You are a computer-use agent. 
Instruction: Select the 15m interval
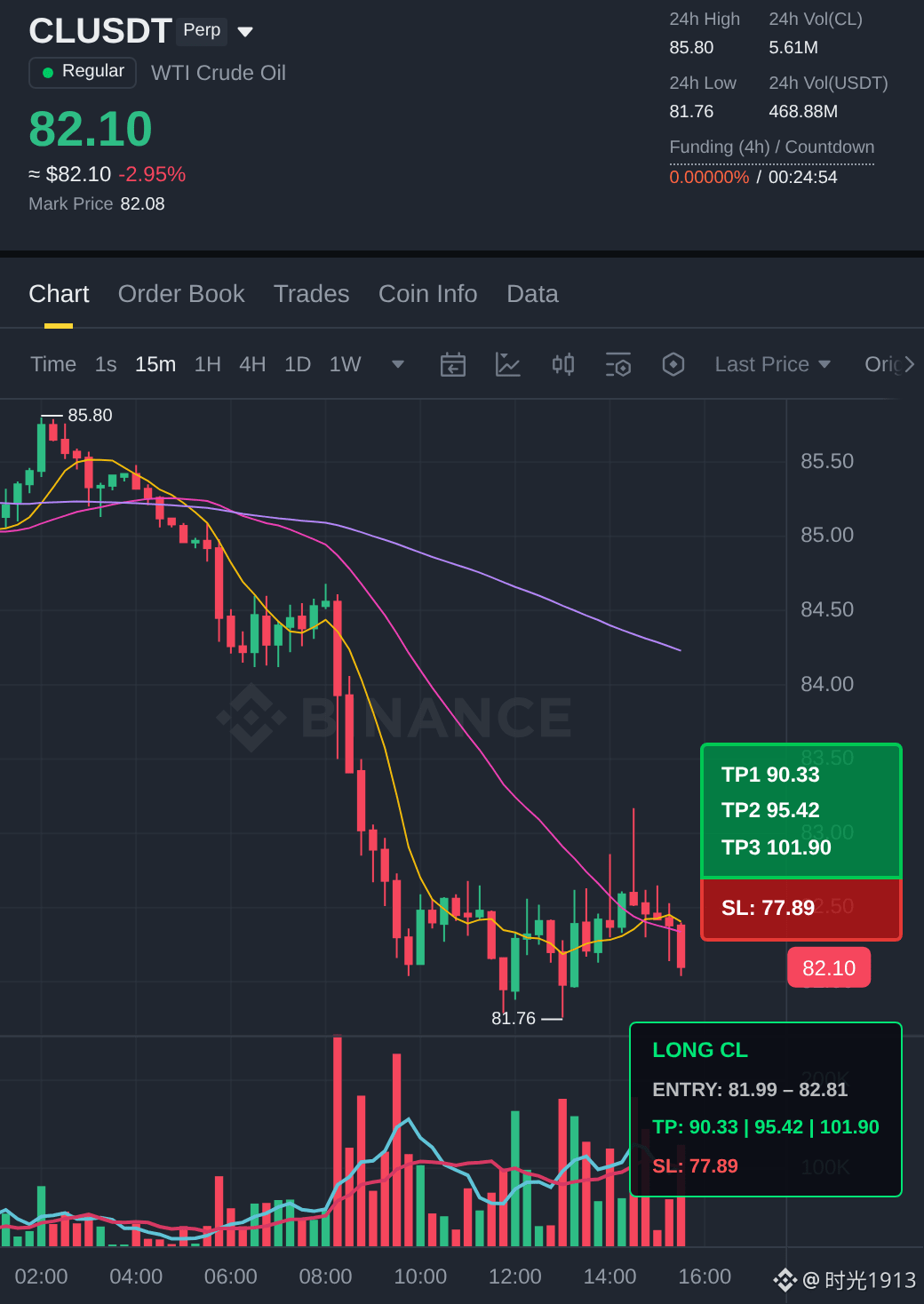pyautogui.click(x=155, y=364)
